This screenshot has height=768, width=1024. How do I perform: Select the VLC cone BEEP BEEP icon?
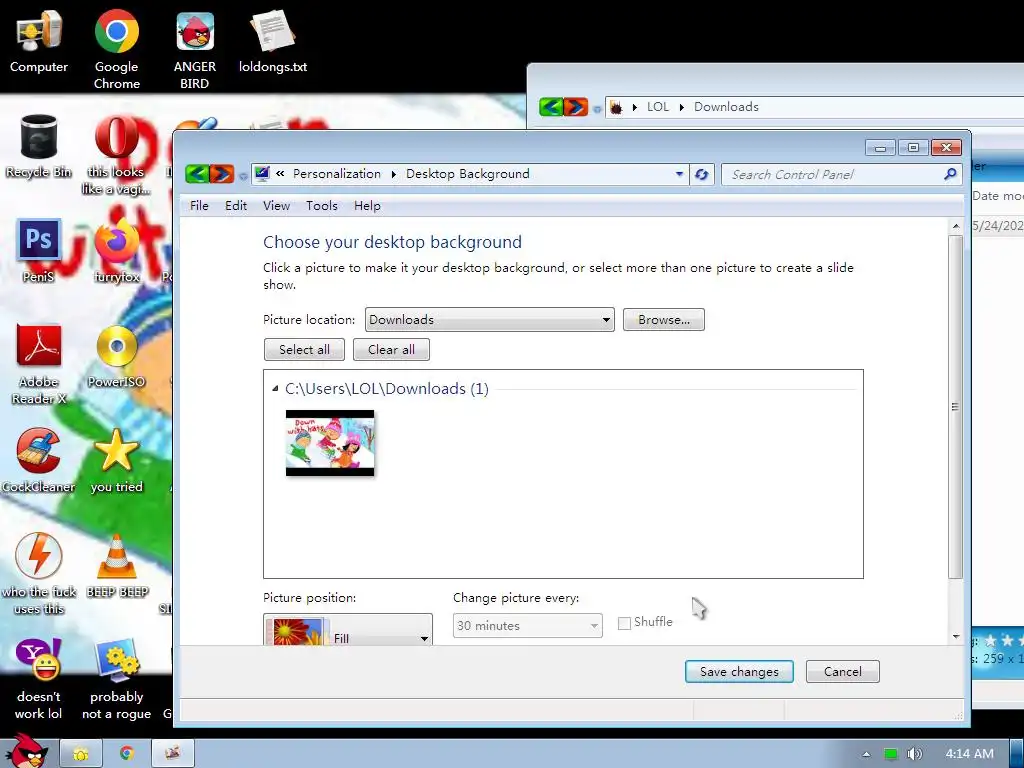116,566
